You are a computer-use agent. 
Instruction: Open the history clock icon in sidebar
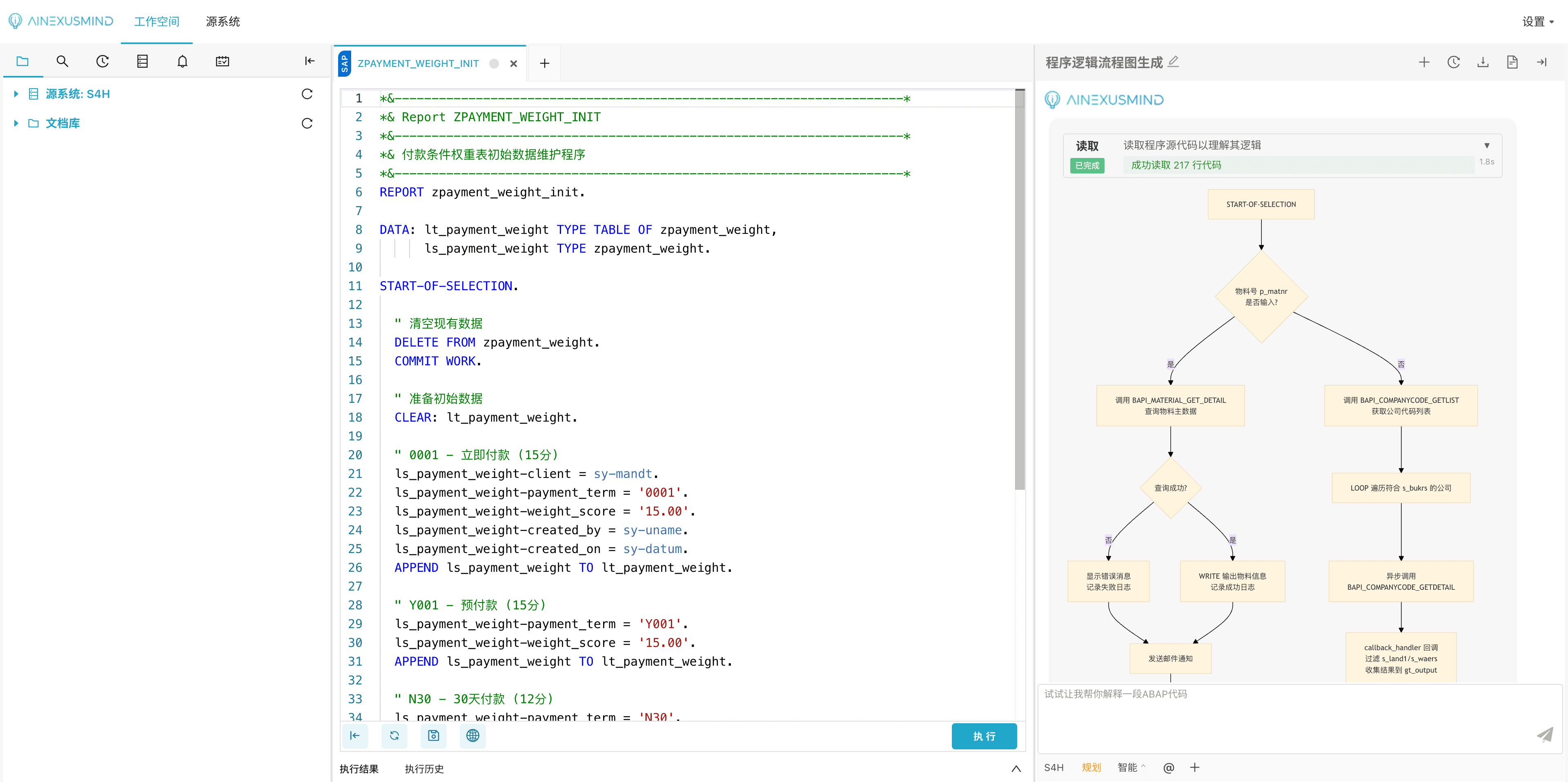(102, 62)
